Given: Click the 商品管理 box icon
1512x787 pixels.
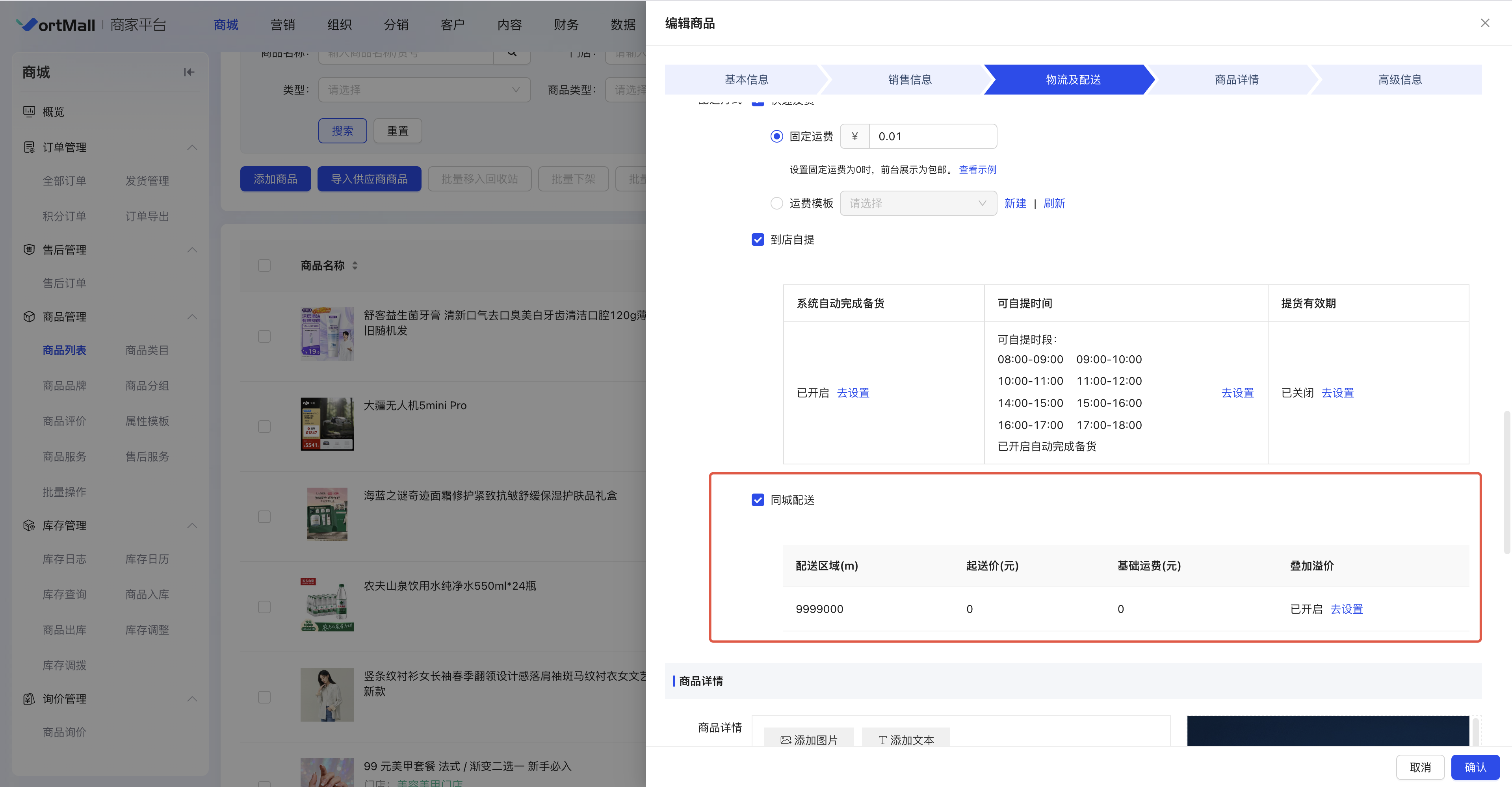Looking at the screenshot, I should (x=29, y=316).
